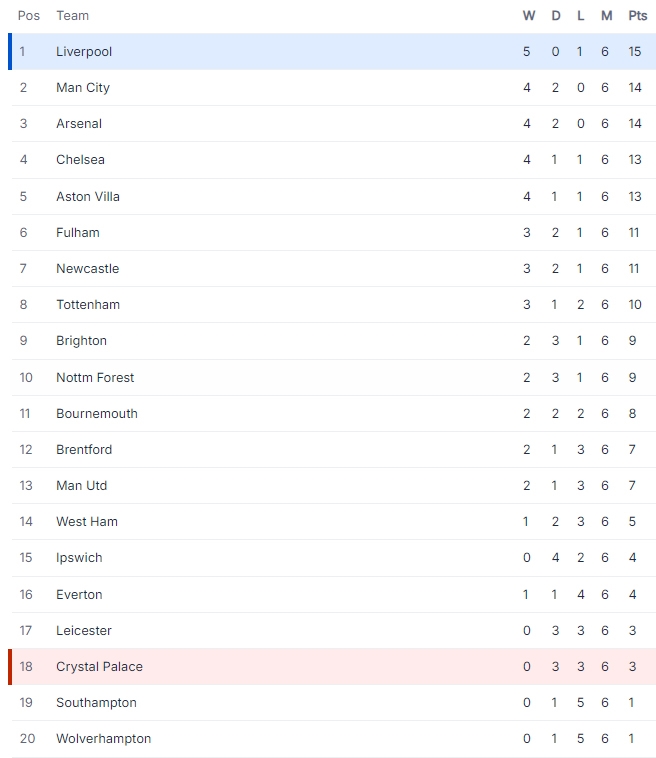Sort by the W column header
The image size is (656, 758).
(x=529, y=15)
